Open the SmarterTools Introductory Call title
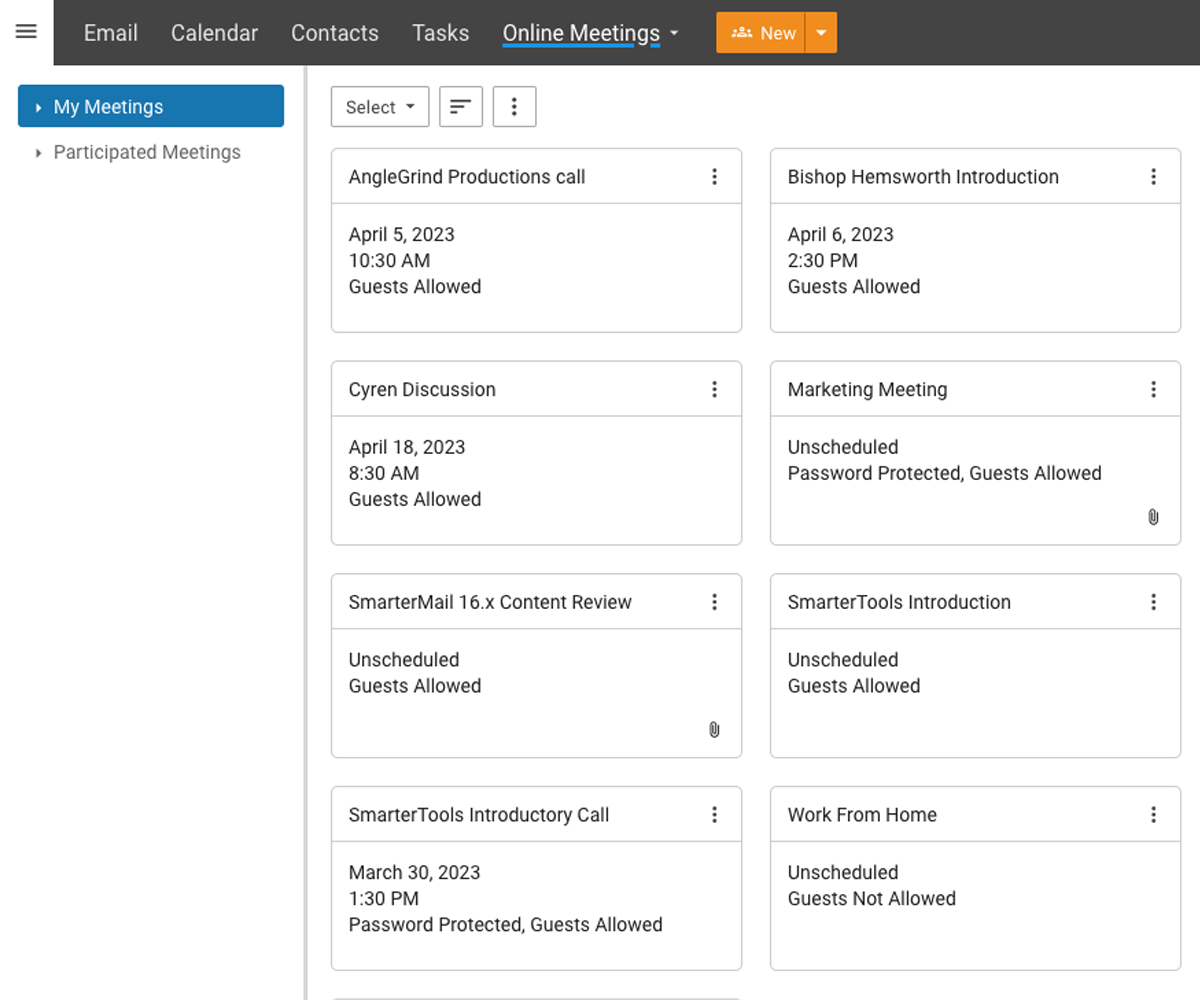This screenshot has height=1000, width=1200. tap(479, 815)
